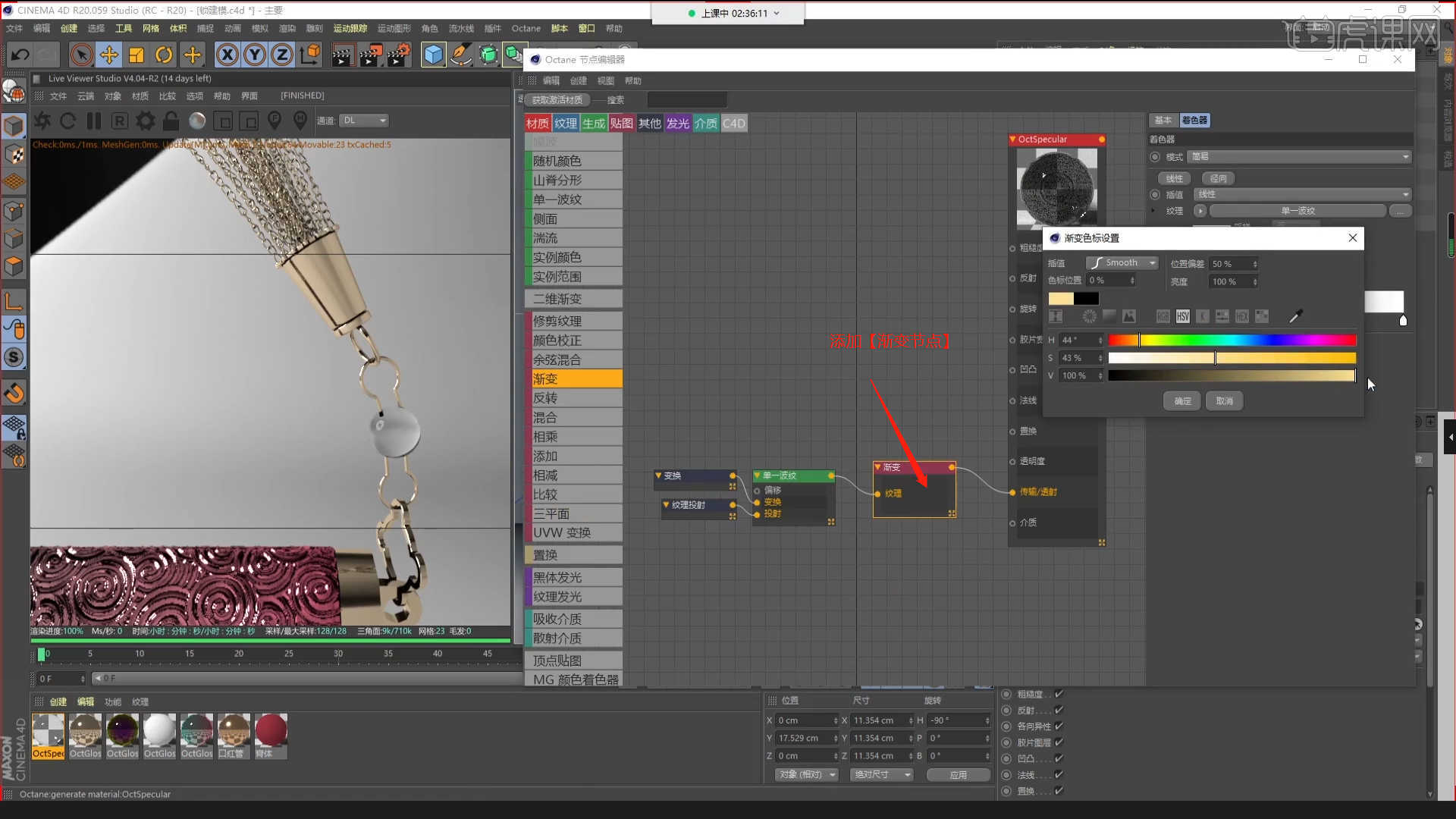1456x819 pixels.
Task: Open the 对象 (相对) dropdown
Action: point(807,774)
